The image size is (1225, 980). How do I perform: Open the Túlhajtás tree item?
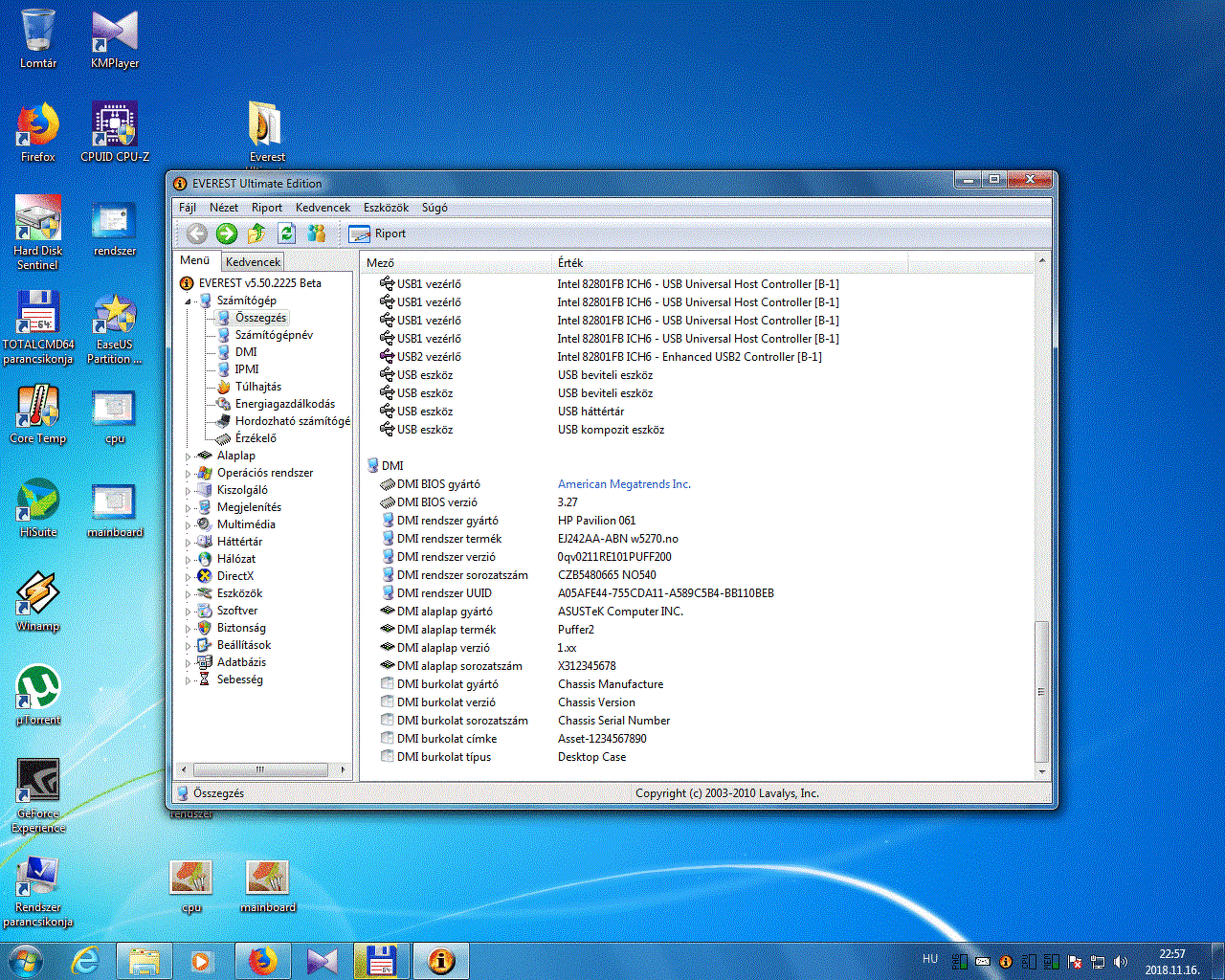258,387
